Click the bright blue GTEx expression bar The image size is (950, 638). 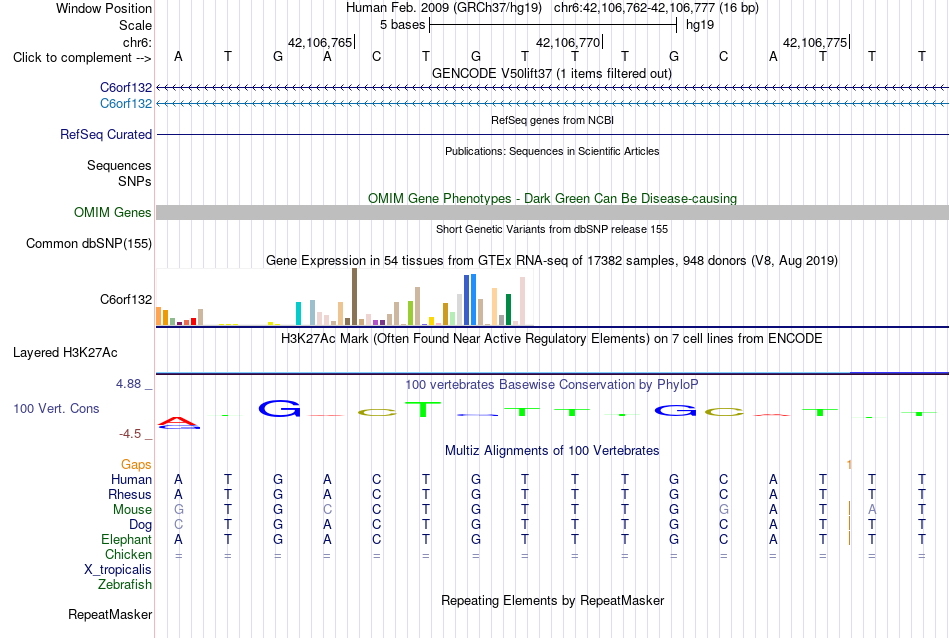(473, 299)
